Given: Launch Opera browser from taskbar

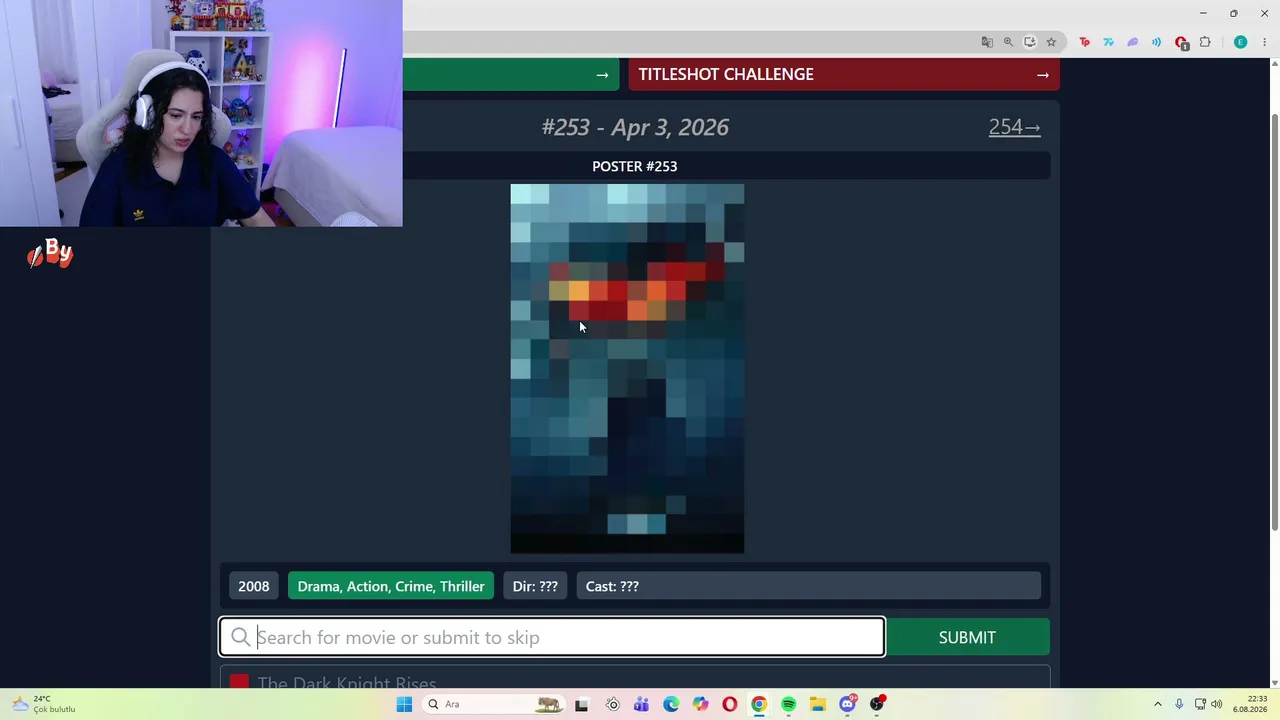Looking at the screenshot, I should point(730,704).
